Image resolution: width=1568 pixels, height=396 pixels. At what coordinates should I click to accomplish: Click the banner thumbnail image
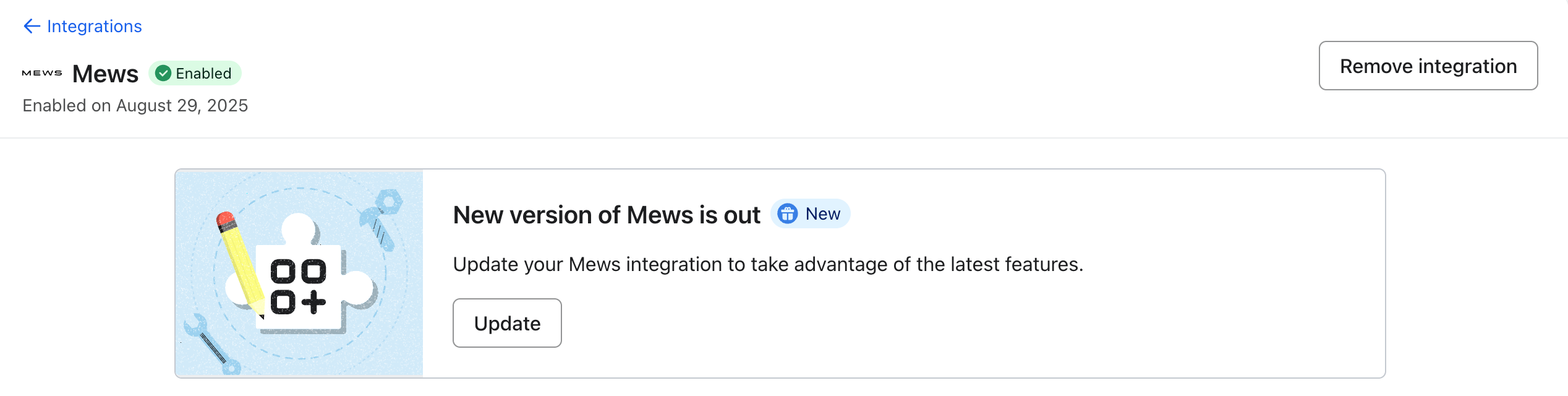click(299, 272)
